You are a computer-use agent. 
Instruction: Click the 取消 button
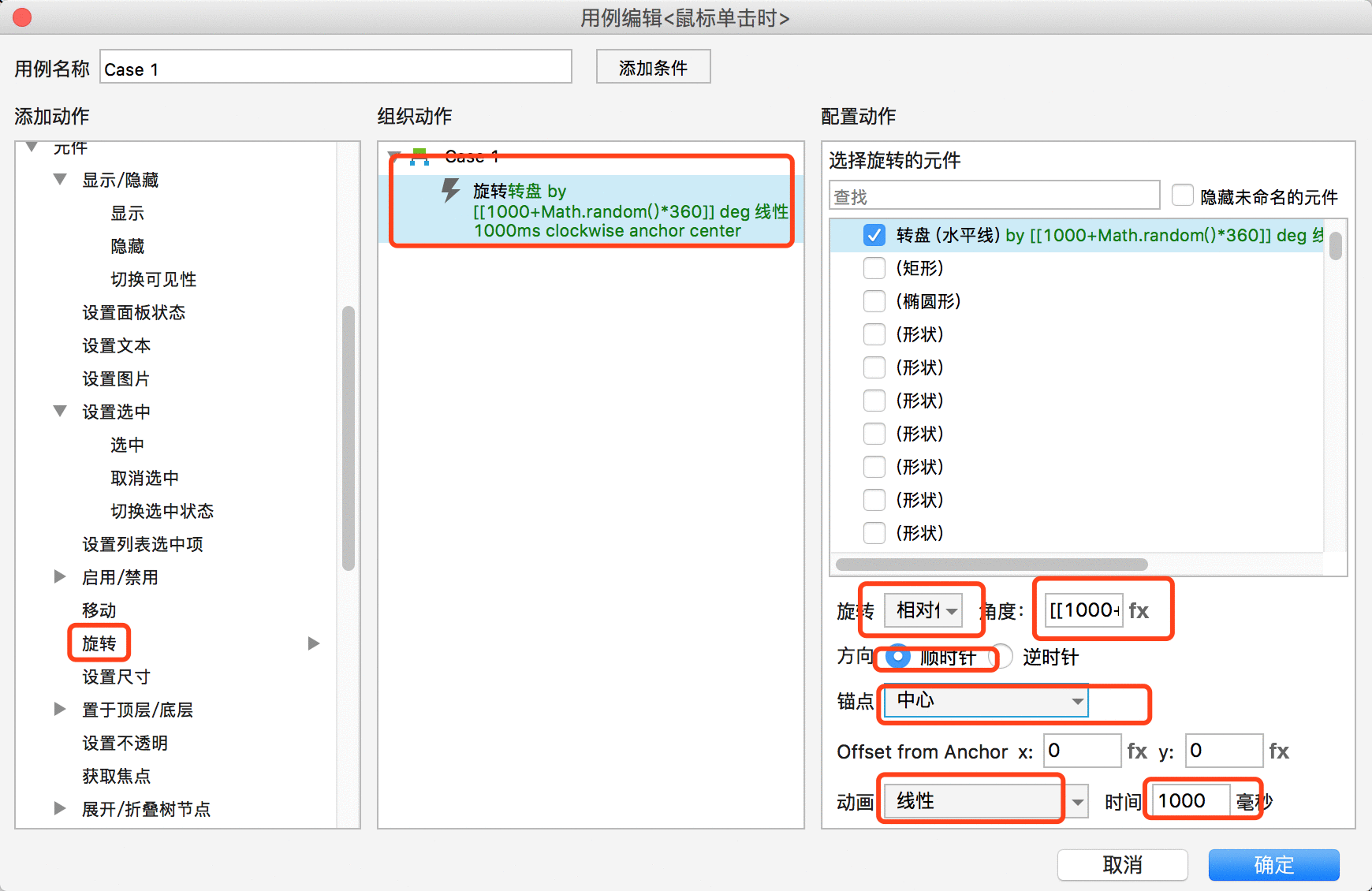1122,864
